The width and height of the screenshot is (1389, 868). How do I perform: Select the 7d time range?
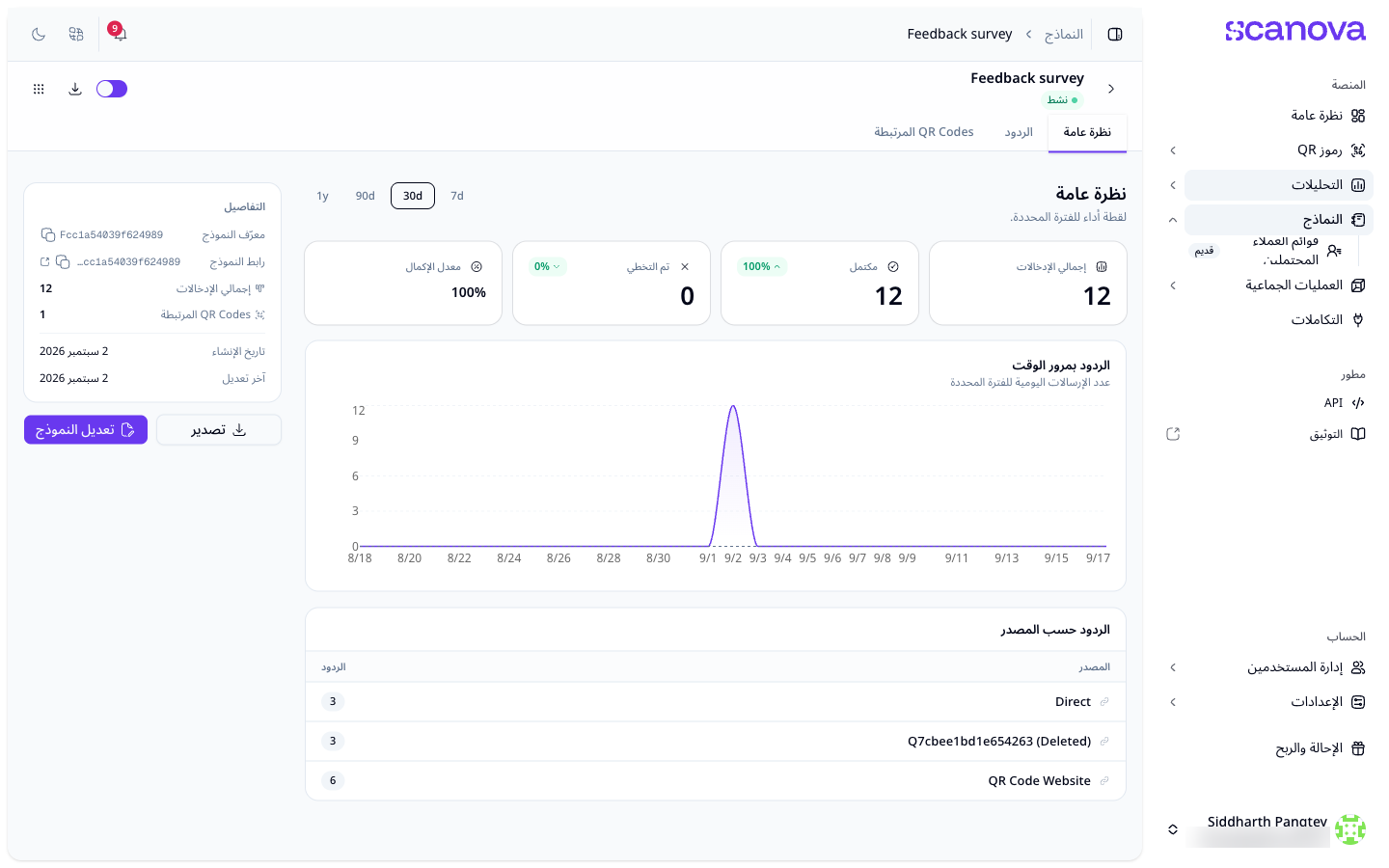[457, 196]
